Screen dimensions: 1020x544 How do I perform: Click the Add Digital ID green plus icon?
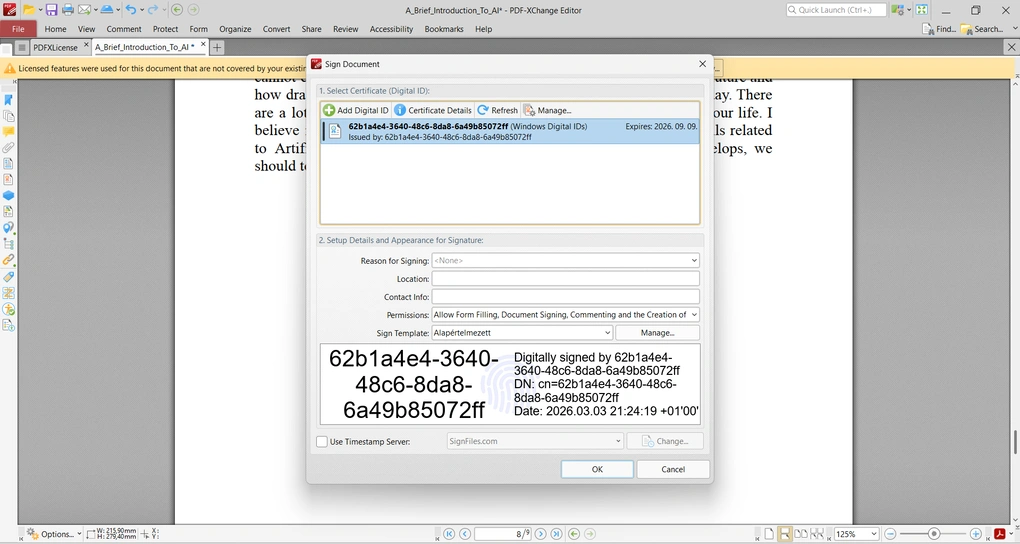(x=329, y=110)
